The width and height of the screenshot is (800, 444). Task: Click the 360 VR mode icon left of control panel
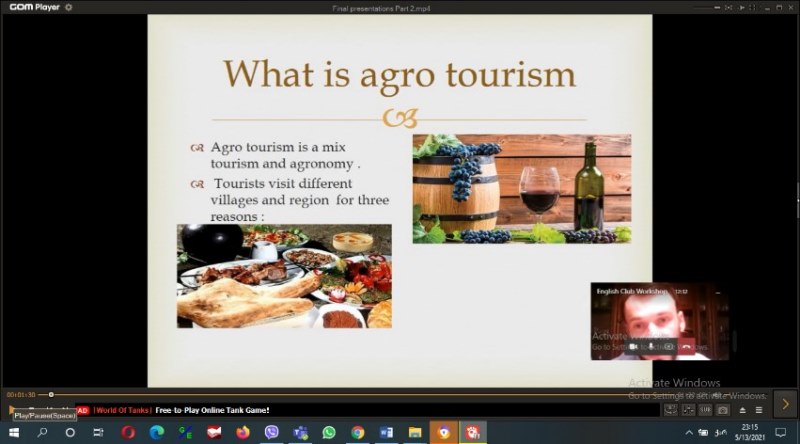670,410
